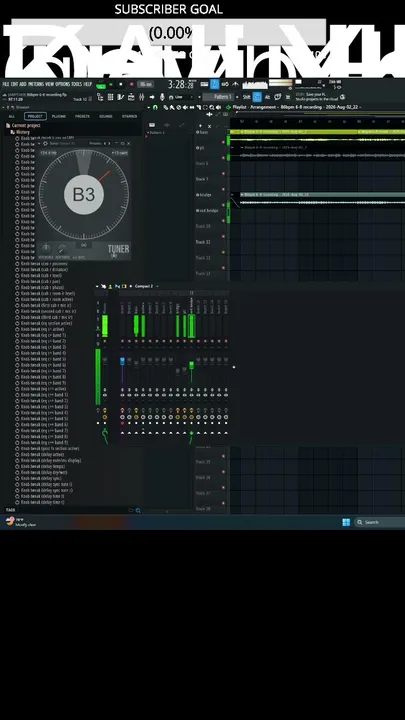Viewport: 405px width, 720px height.
Task: Start playback with the Play button
Action: (111, 84)
